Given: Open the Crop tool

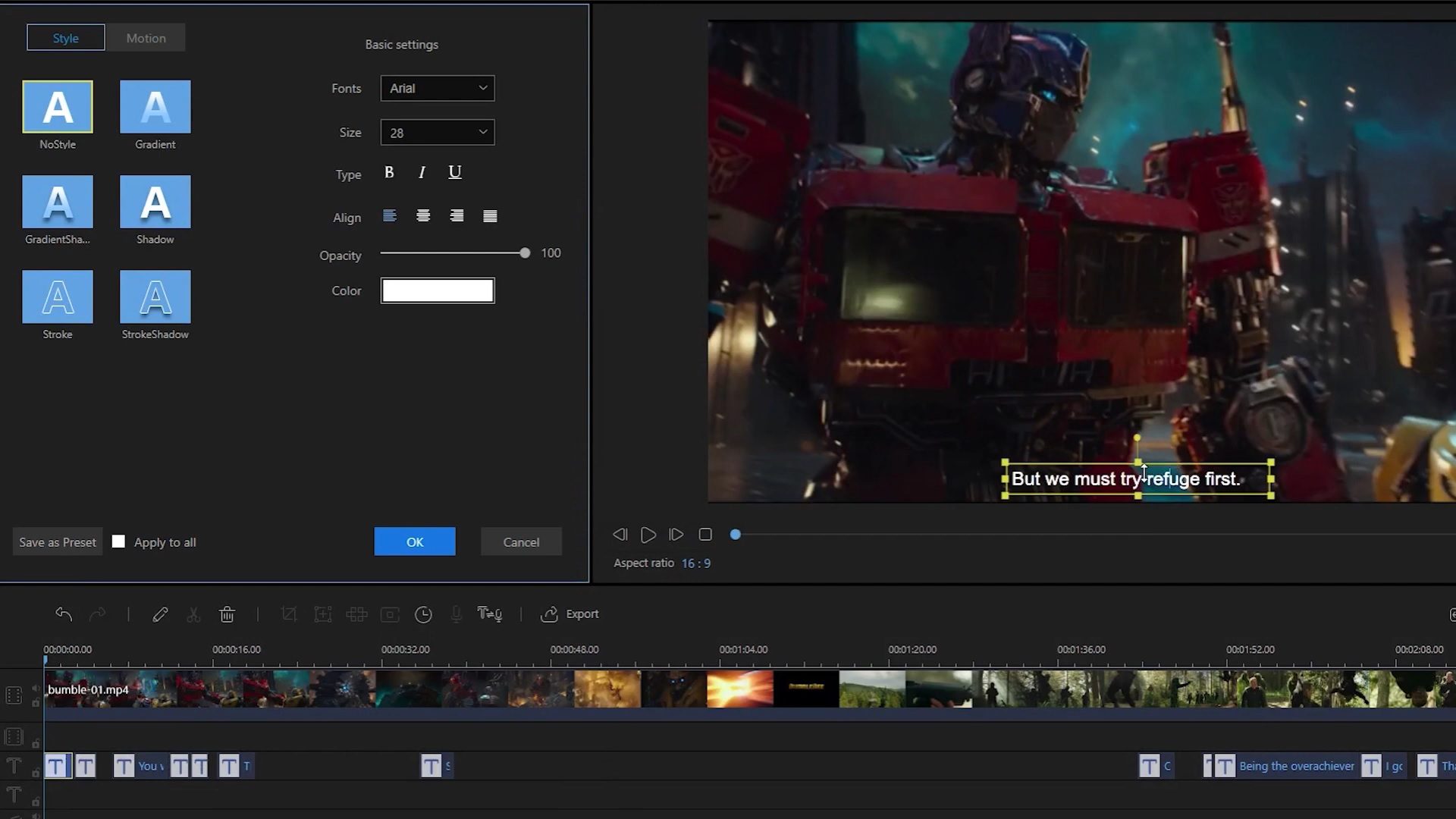Looking at the screenshot, I should pos(289,614).
